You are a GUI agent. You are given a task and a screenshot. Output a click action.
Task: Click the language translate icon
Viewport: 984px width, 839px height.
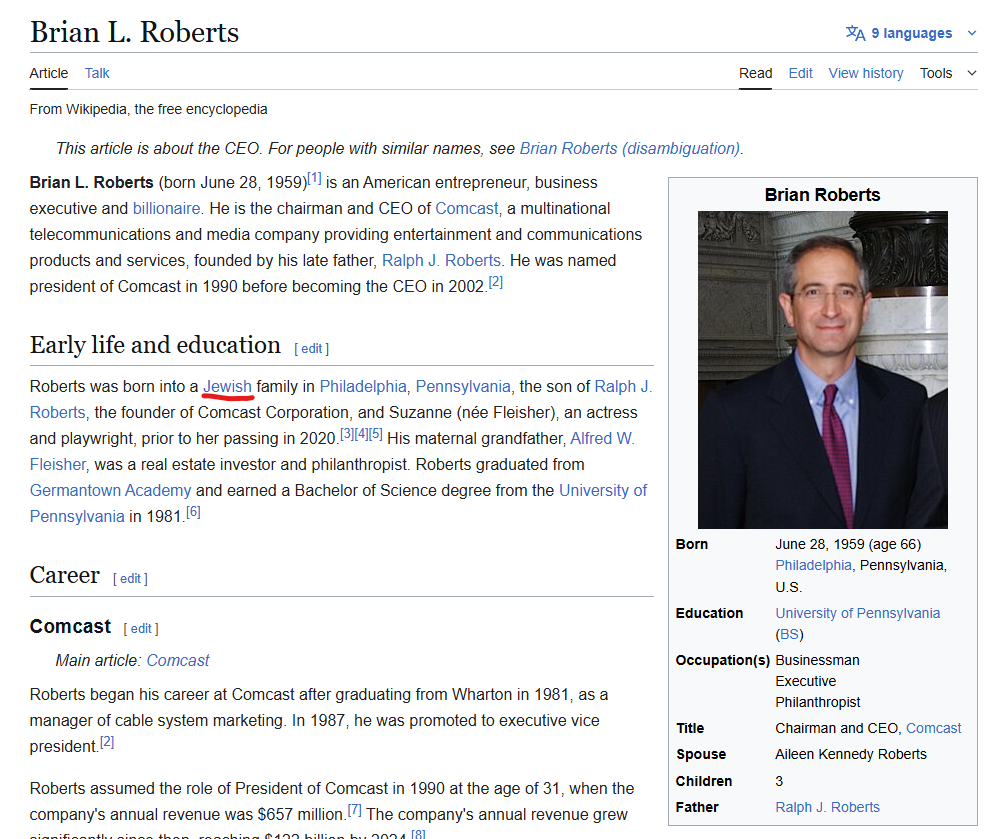(x=855, y=33)
